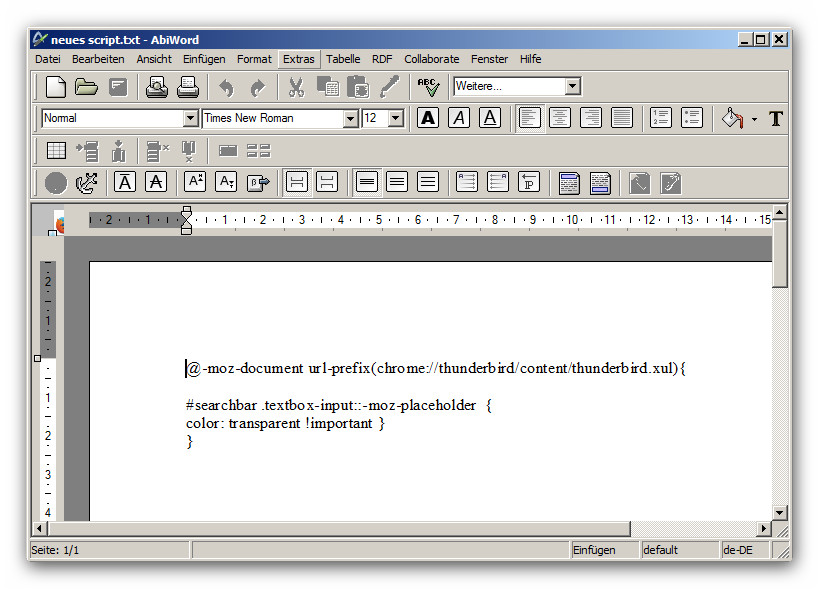
Task: Place the cursor in the line starting with #searchbar
Action: coord(339,405)
